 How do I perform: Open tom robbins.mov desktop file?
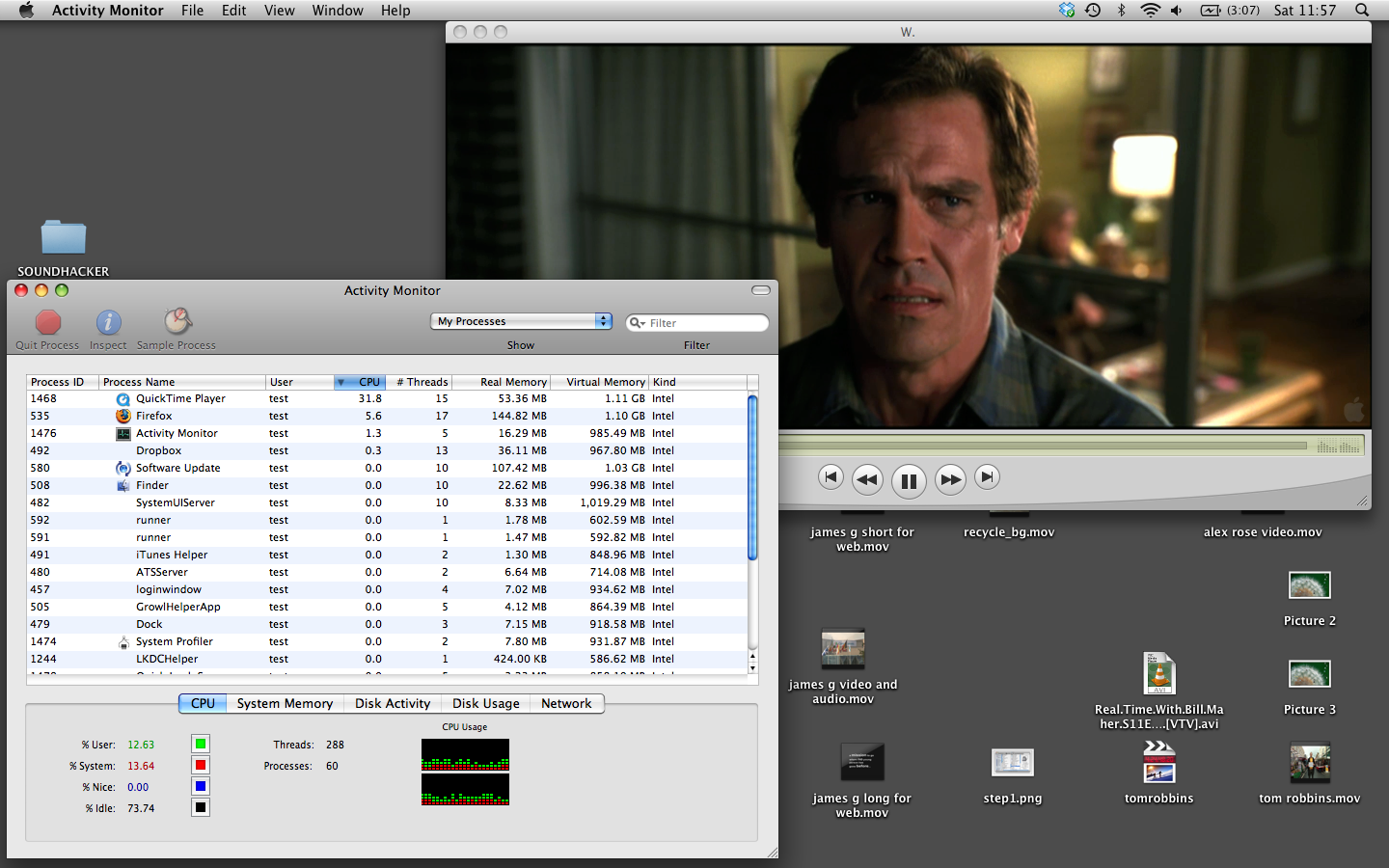[1310, 763]
